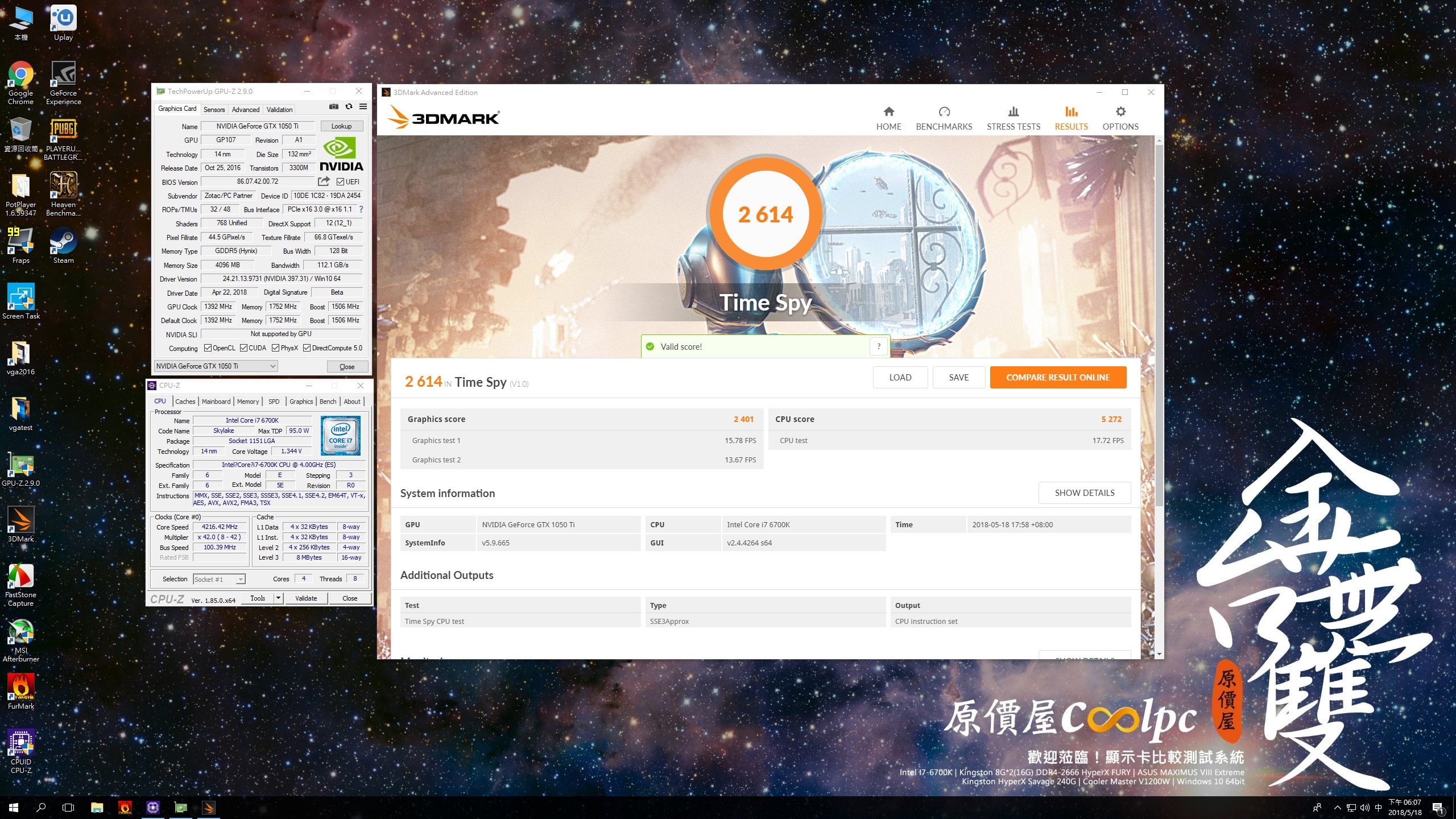Toggle PhysX checkbox in GPU-Z
The height and width of the screenshot is (819, 1456).
tap(275, 348)
